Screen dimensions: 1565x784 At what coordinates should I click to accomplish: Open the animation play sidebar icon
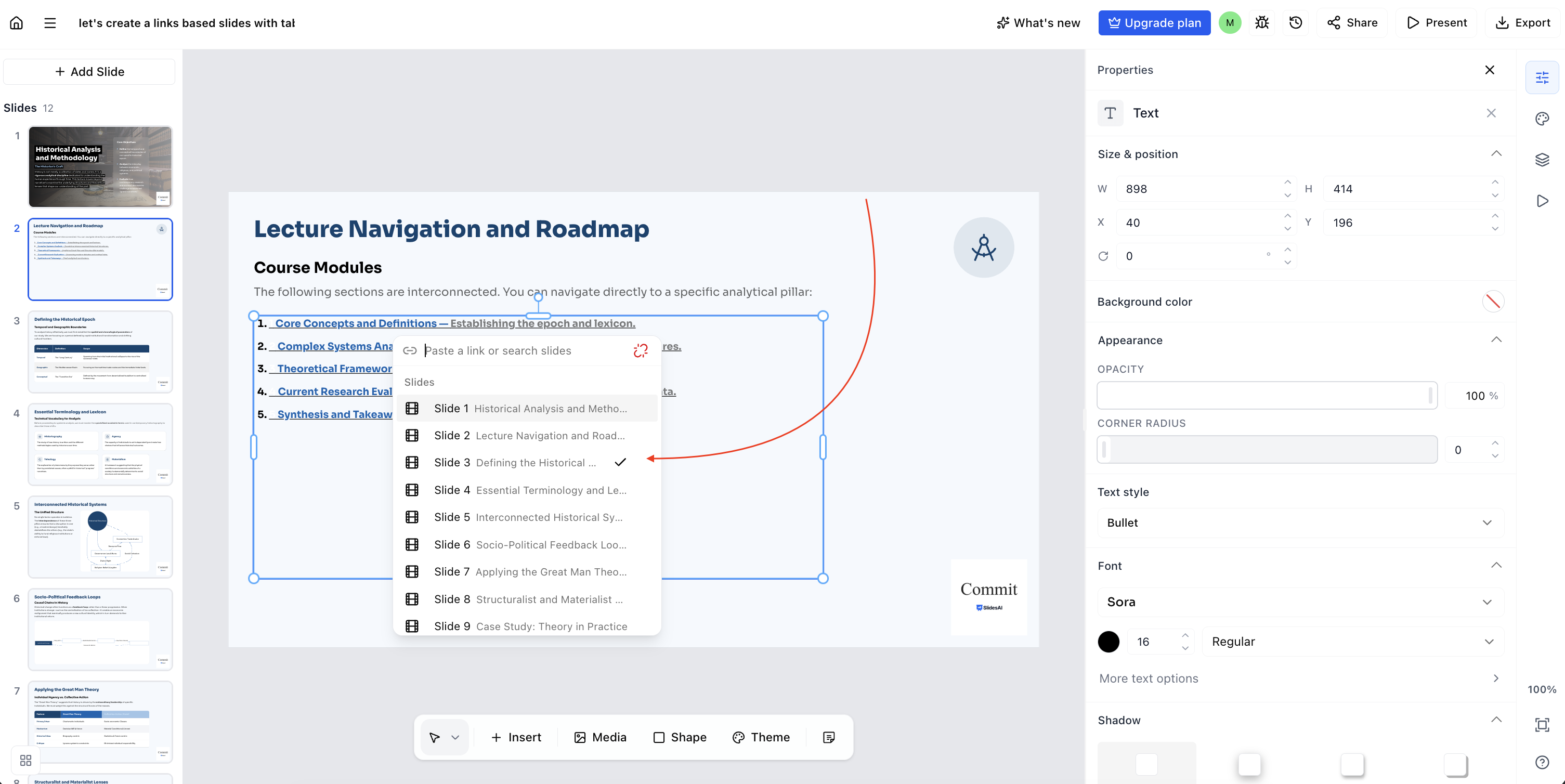(x=1542, y=201)
